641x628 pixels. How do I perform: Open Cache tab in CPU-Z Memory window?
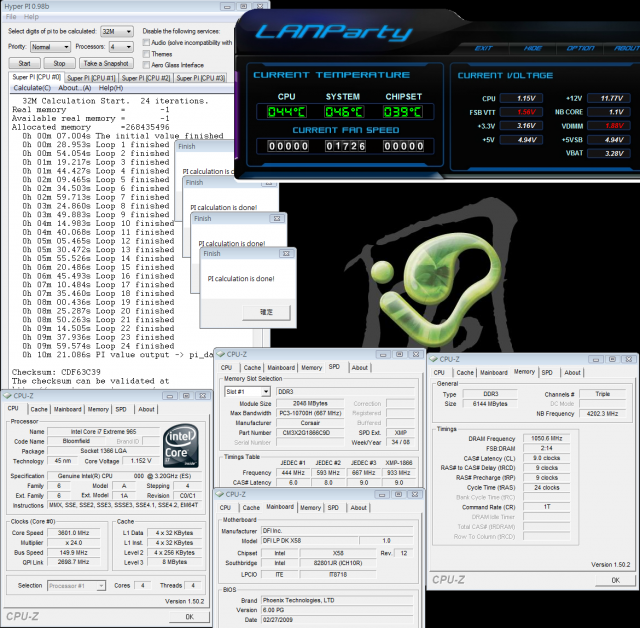tap(465, 372)
